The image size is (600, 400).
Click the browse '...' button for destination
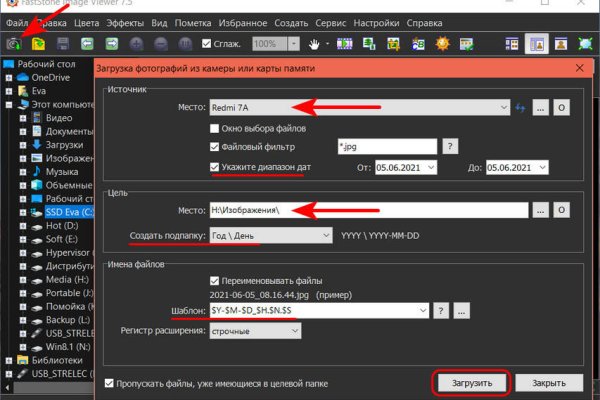pyautogui.click(x=540, y=210)
